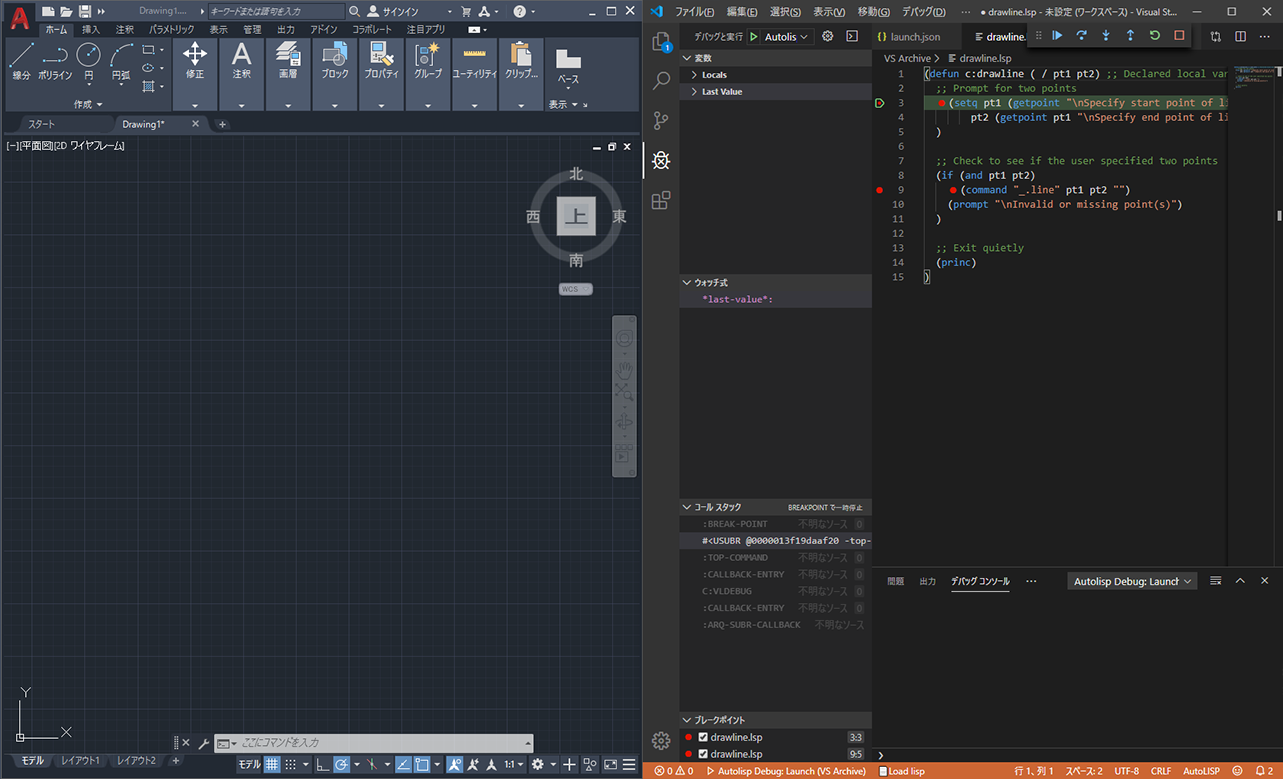The height and width of the screenshot is (779, 1283).
Task: Click the debug Continue button
Action: tap(1057, 36)
